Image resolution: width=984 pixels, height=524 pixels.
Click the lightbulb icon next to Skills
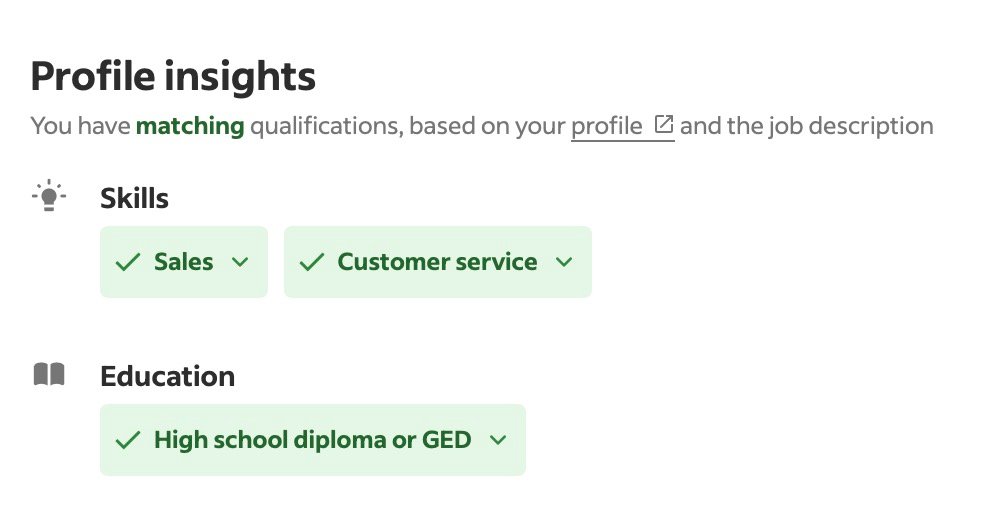tap(49, 196)
